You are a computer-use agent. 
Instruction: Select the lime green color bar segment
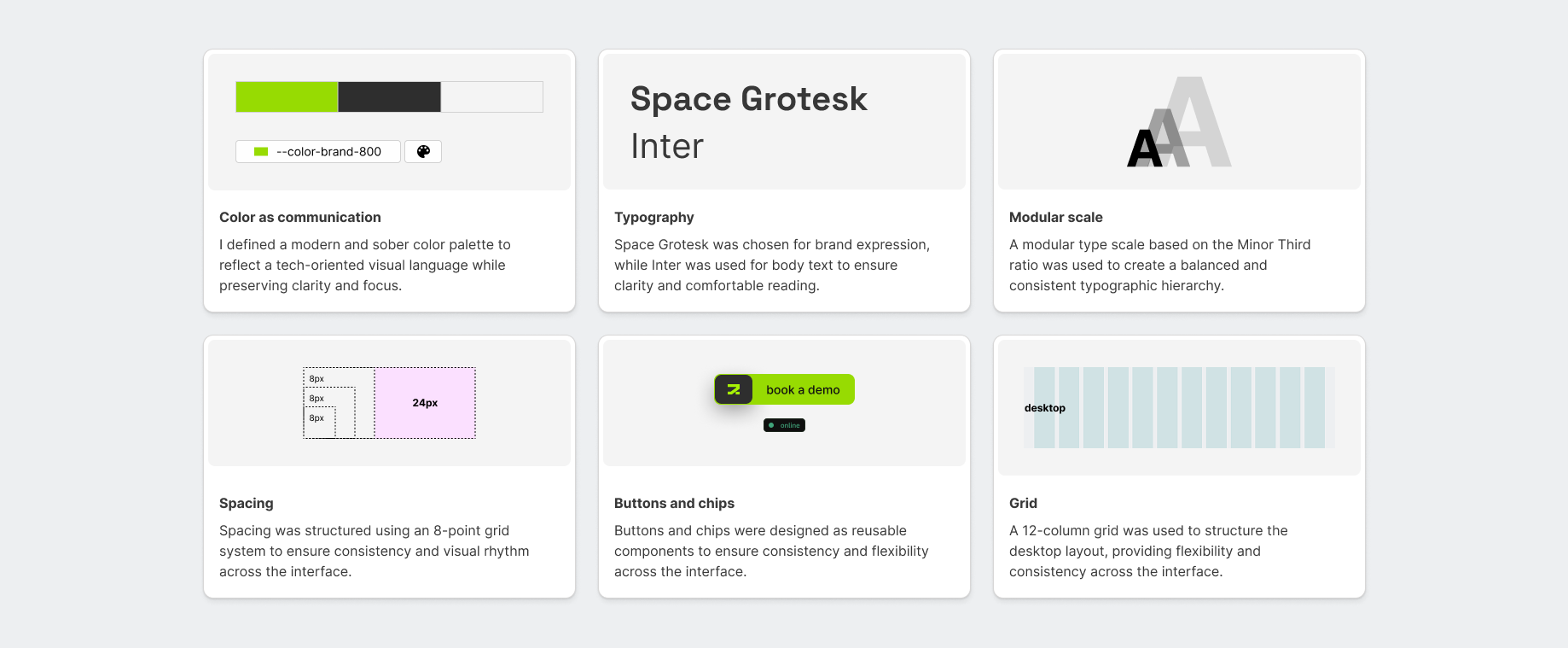(287, 97)
